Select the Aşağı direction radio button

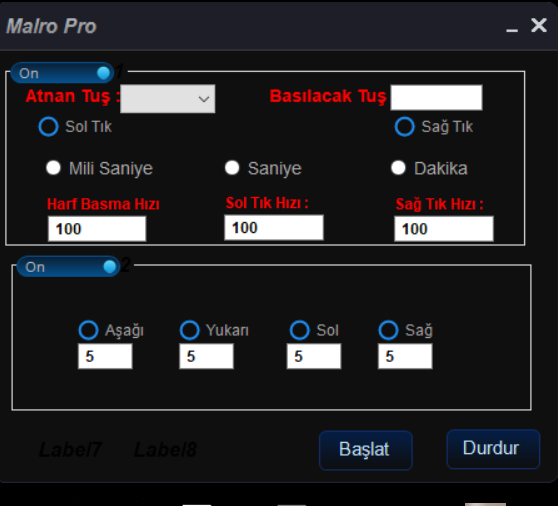pos(88,330)
